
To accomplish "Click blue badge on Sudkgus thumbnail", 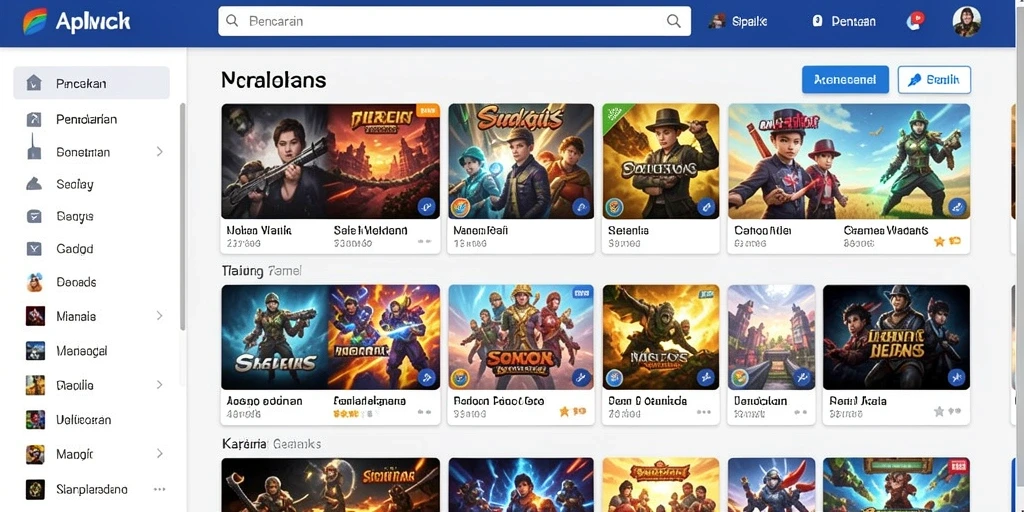I will coord(581,207).
